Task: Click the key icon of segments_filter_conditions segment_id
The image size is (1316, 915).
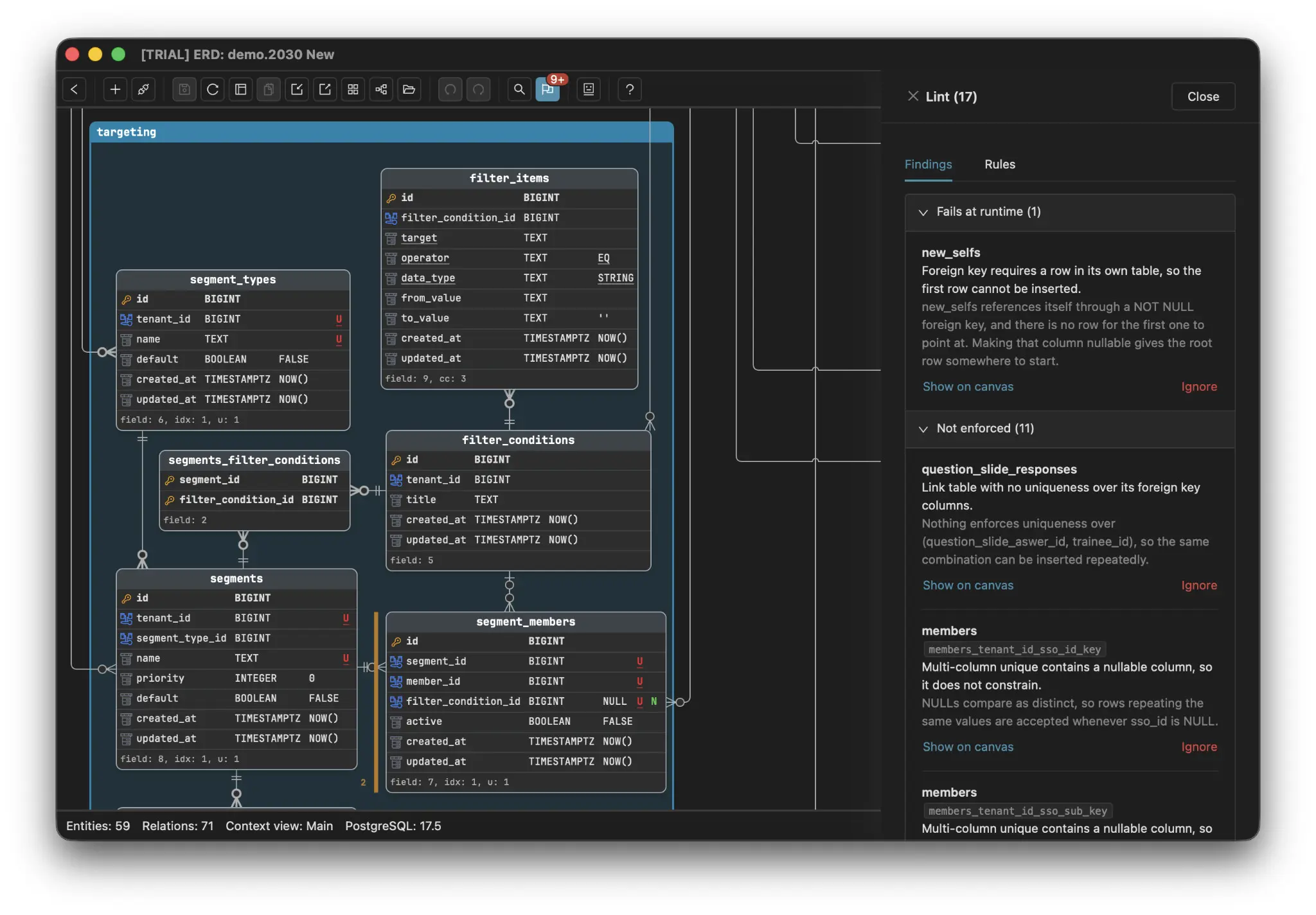Action: pyautogui.click(x=170, y=480)
